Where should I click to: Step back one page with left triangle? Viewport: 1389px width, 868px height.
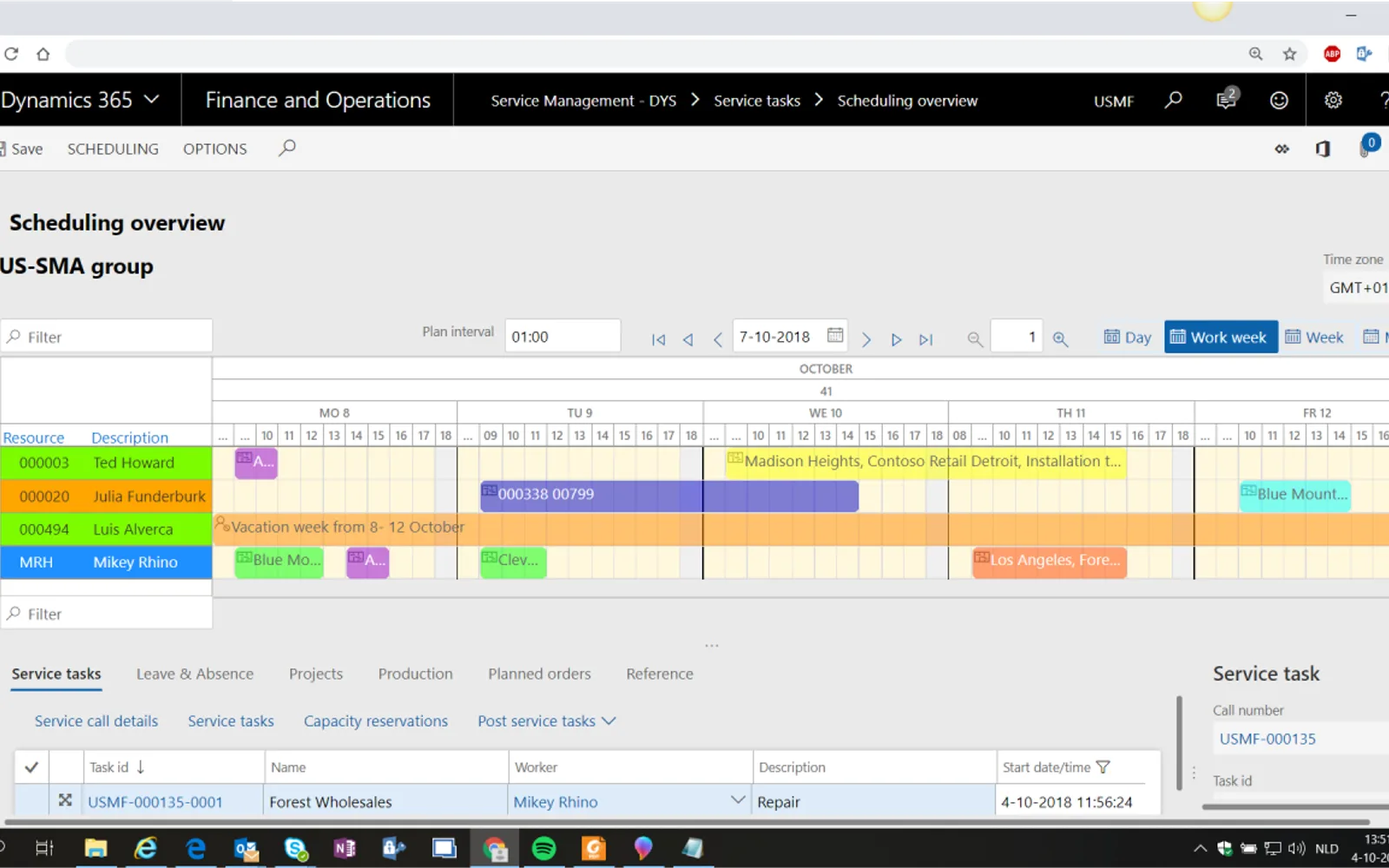click(688, 339)
